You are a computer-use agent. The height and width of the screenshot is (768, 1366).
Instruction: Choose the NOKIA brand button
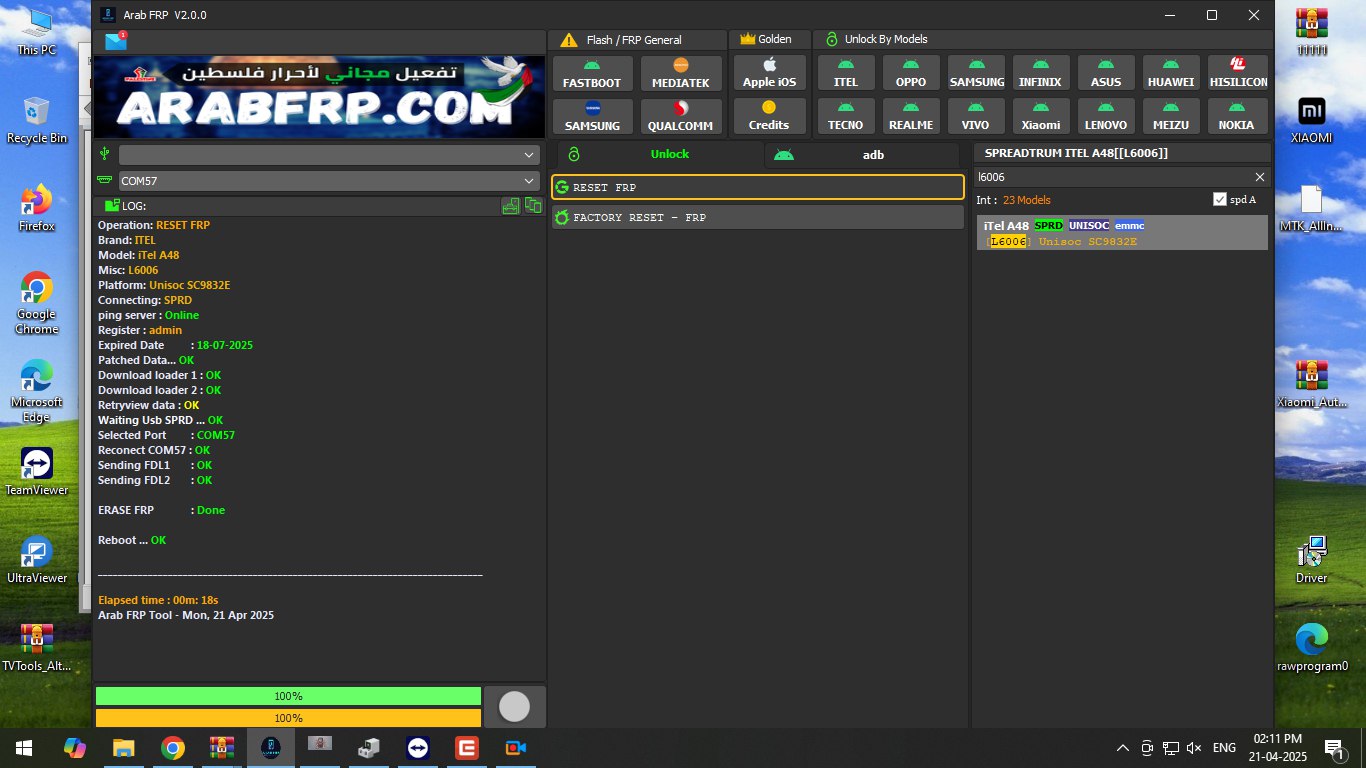1238,116
